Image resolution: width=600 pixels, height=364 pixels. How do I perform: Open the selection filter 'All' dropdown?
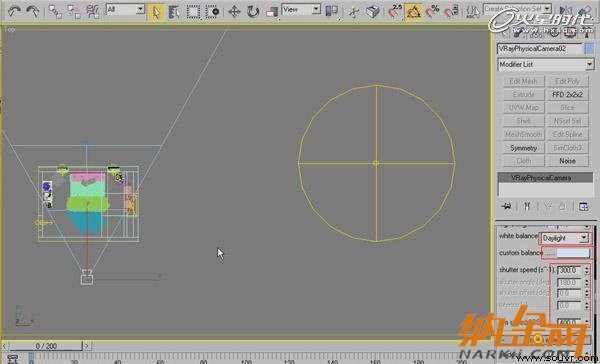(125, 9)
